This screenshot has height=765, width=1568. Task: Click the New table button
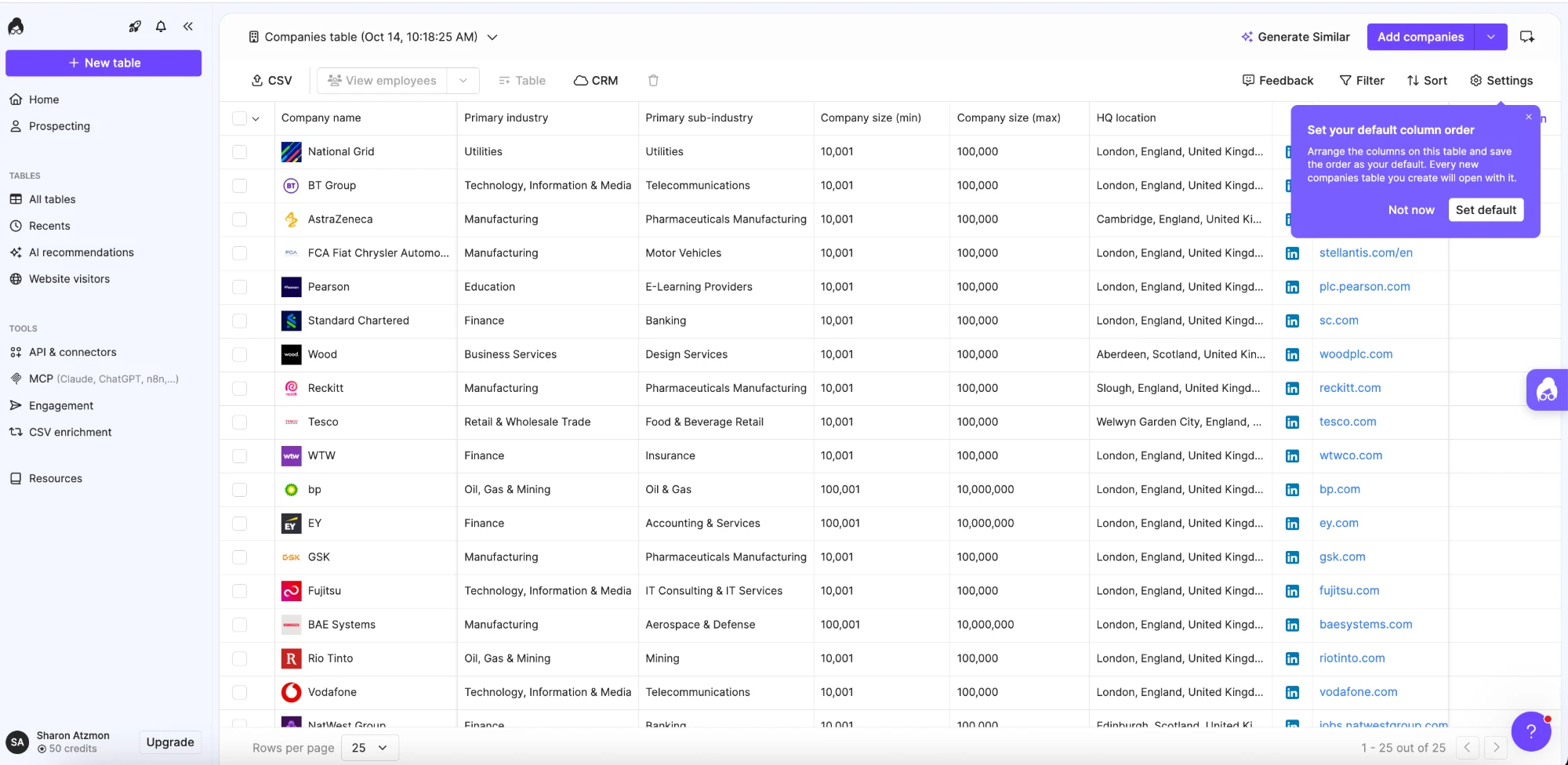(103, 63)
